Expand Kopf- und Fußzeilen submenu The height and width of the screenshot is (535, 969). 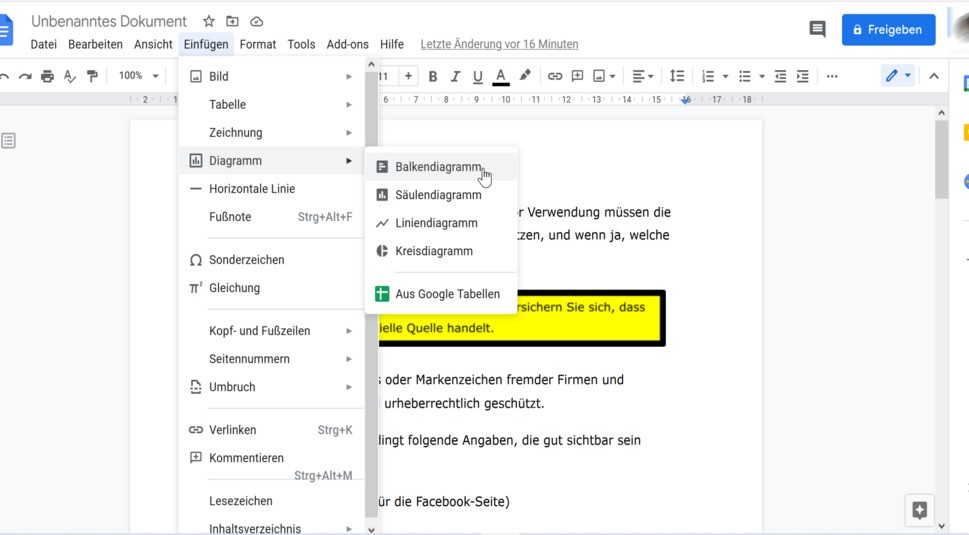tap(271, 331)
